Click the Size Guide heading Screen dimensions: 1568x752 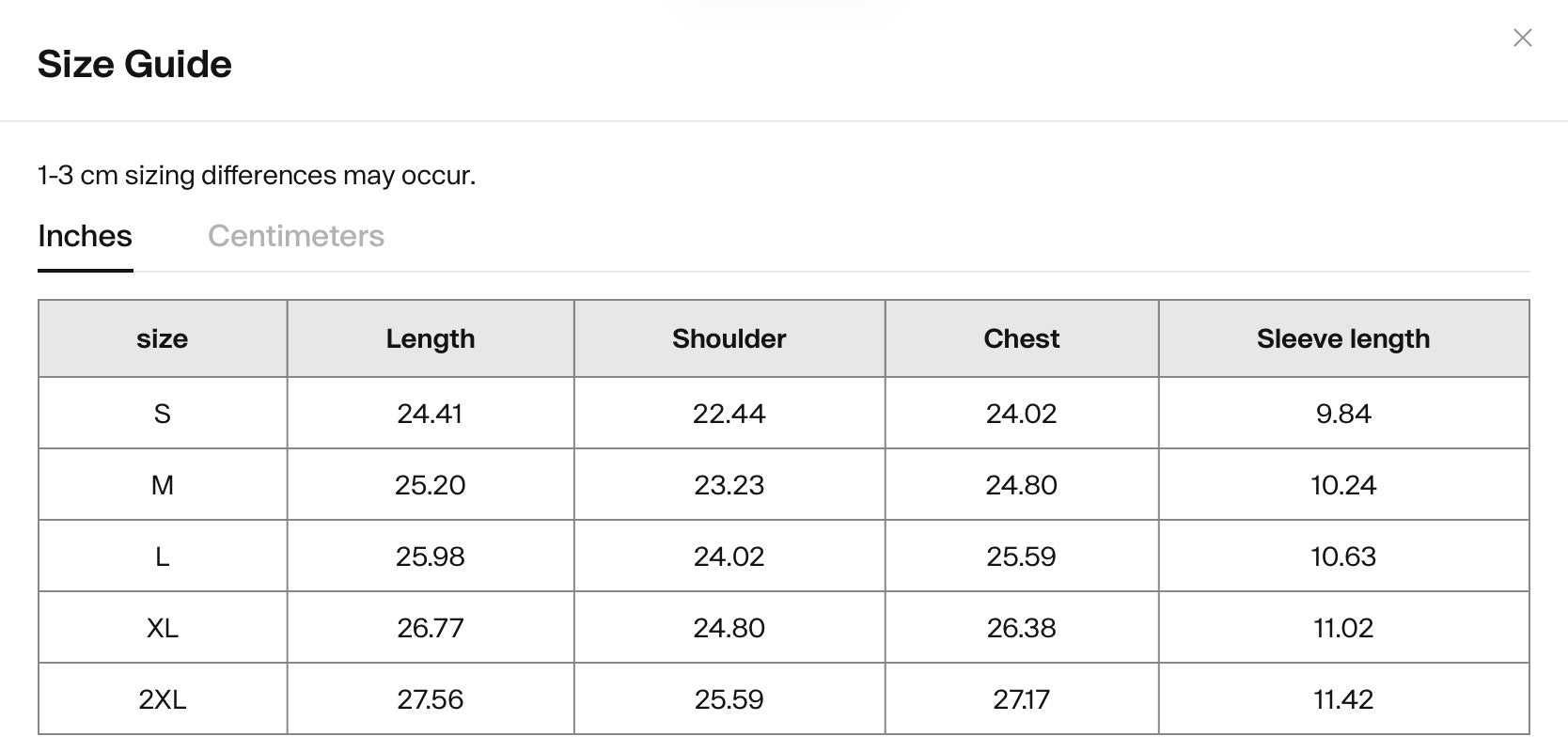tap(134, 64)
